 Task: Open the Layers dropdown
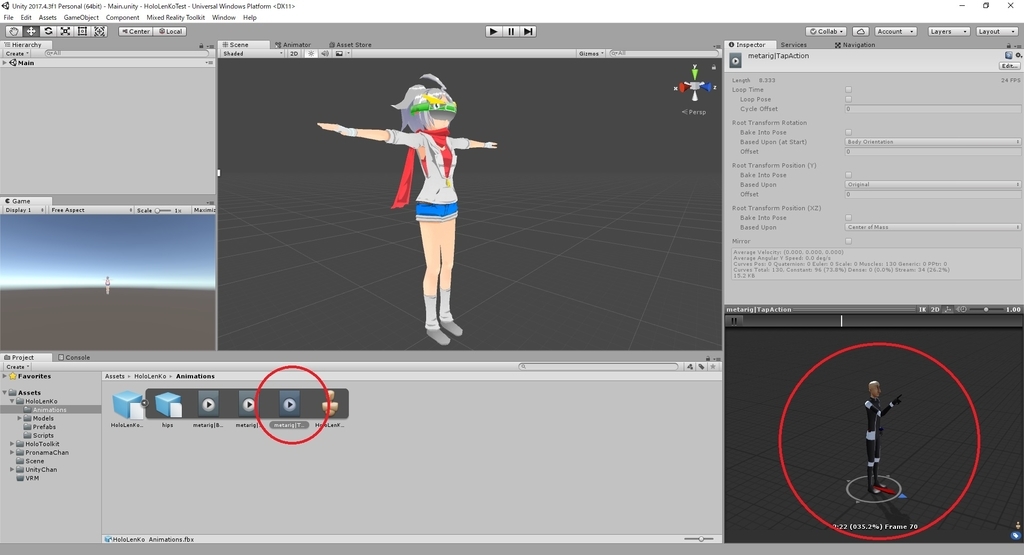click(x=948, y=31)
